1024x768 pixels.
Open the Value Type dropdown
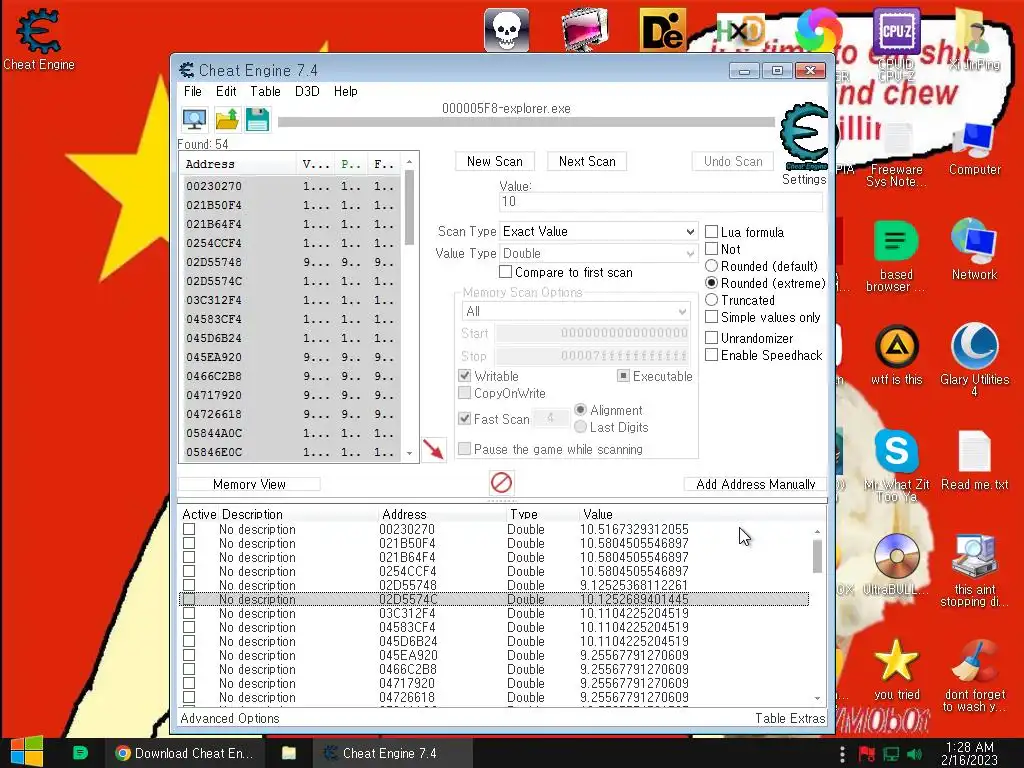tap(598, 253)
